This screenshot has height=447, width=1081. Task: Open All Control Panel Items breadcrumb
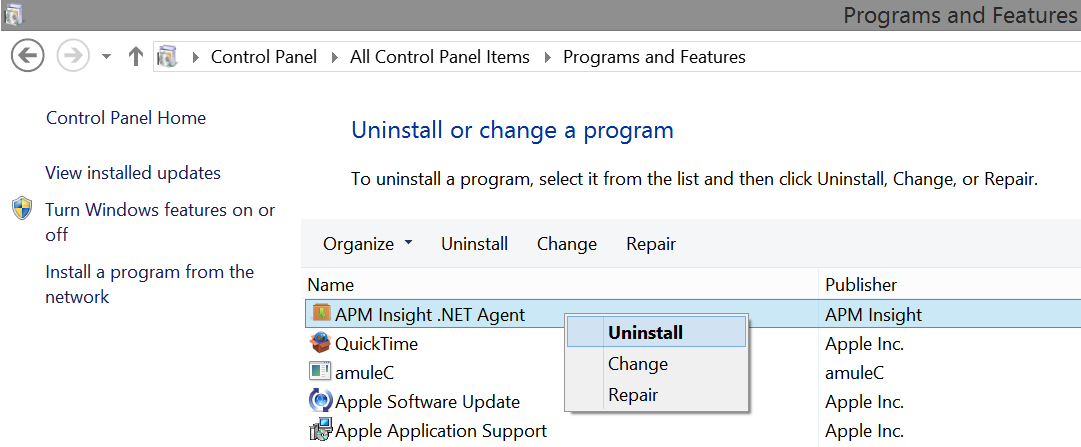440,57
